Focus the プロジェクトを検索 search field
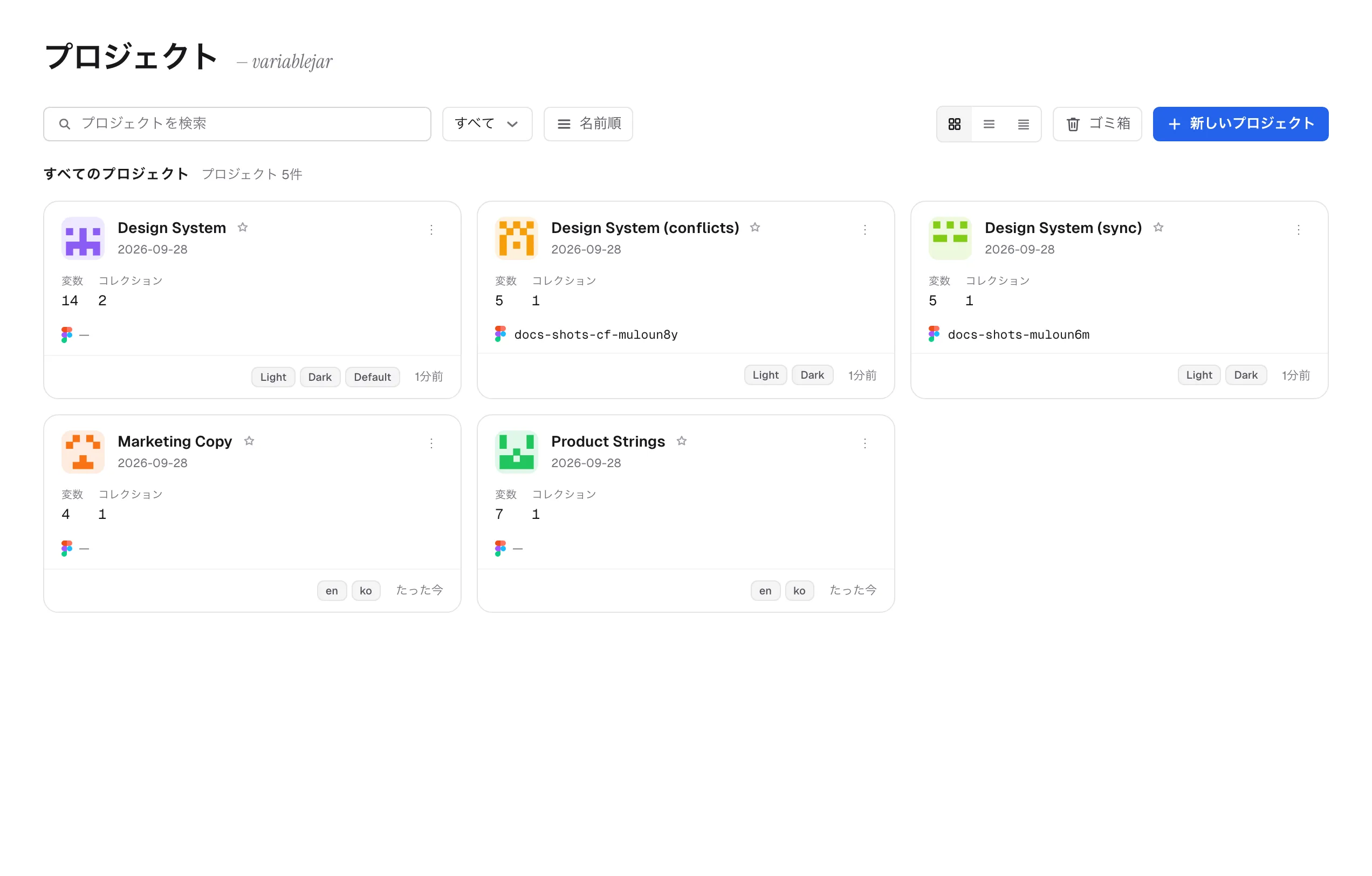 [x=237, y=124]
